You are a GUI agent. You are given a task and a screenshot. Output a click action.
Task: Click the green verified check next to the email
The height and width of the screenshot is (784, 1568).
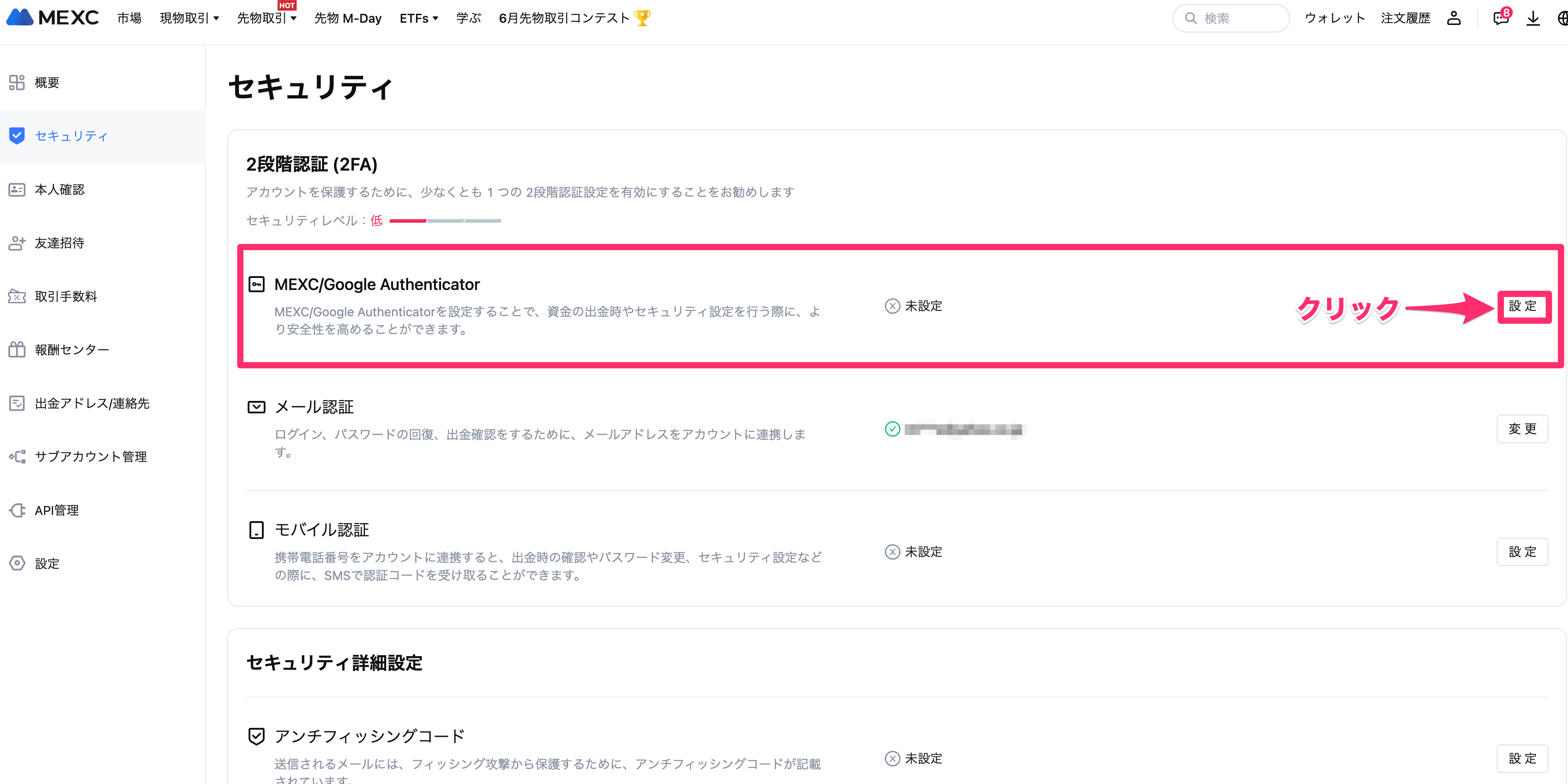pos(892,429)
